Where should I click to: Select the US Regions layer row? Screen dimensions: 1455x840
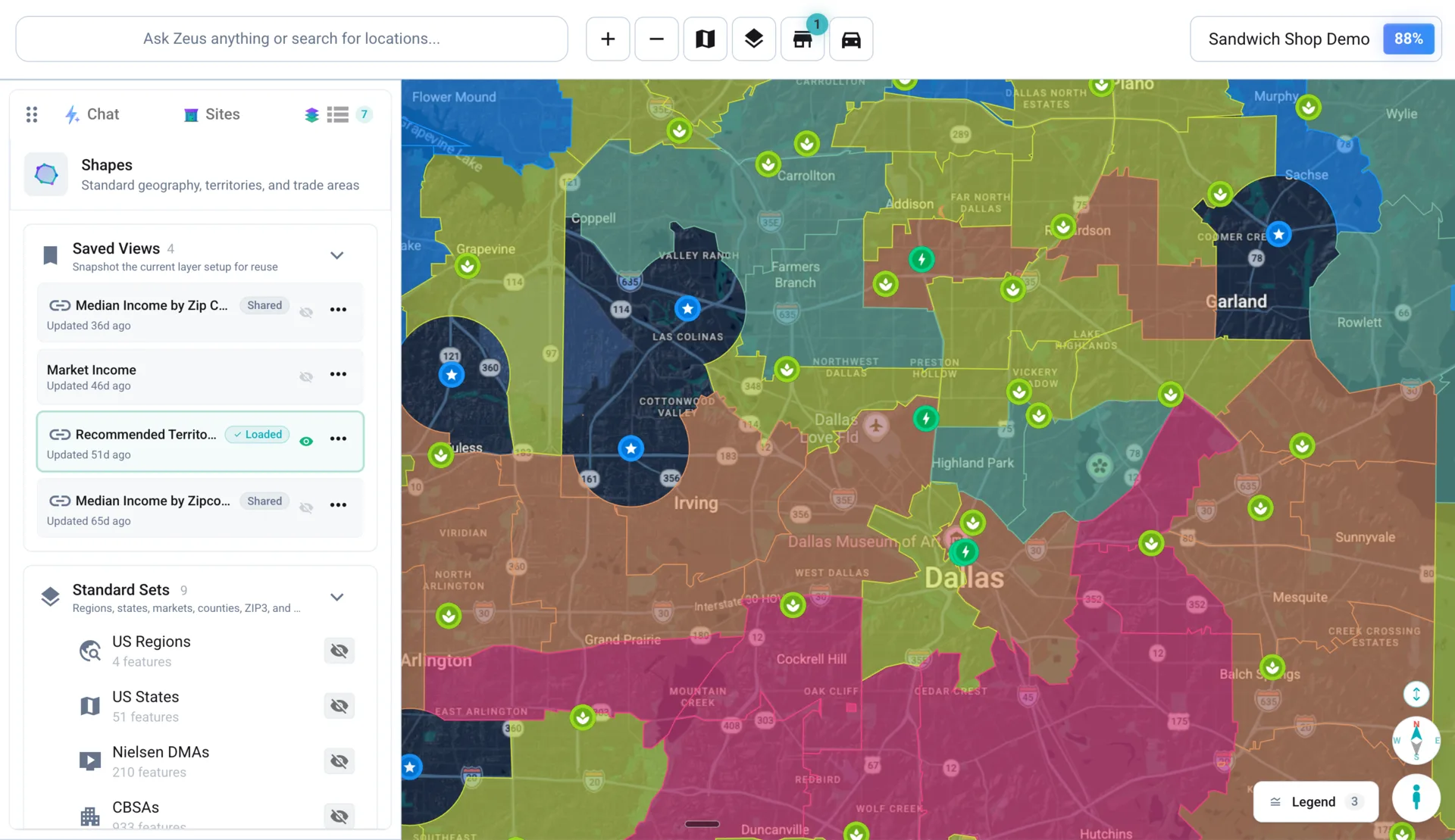[x=200, y=651]
